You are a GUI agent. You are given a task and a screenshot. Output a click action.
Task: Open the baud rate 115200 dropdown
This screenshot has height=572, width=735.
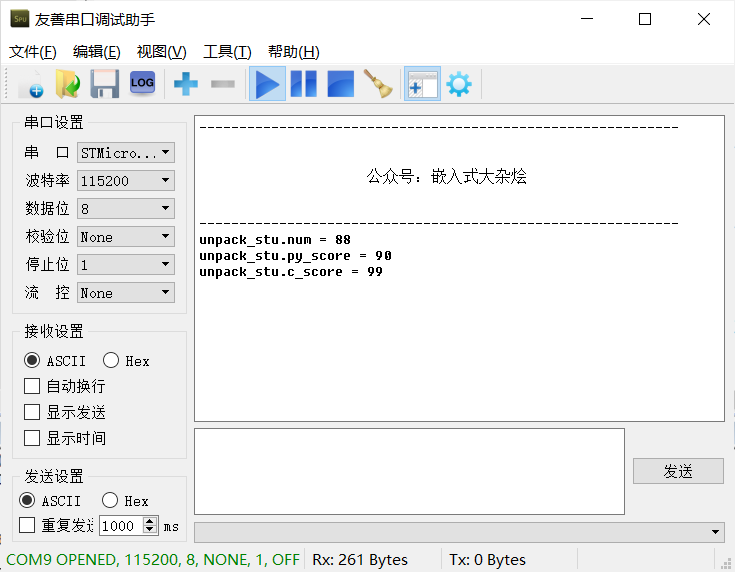[126, 181]
